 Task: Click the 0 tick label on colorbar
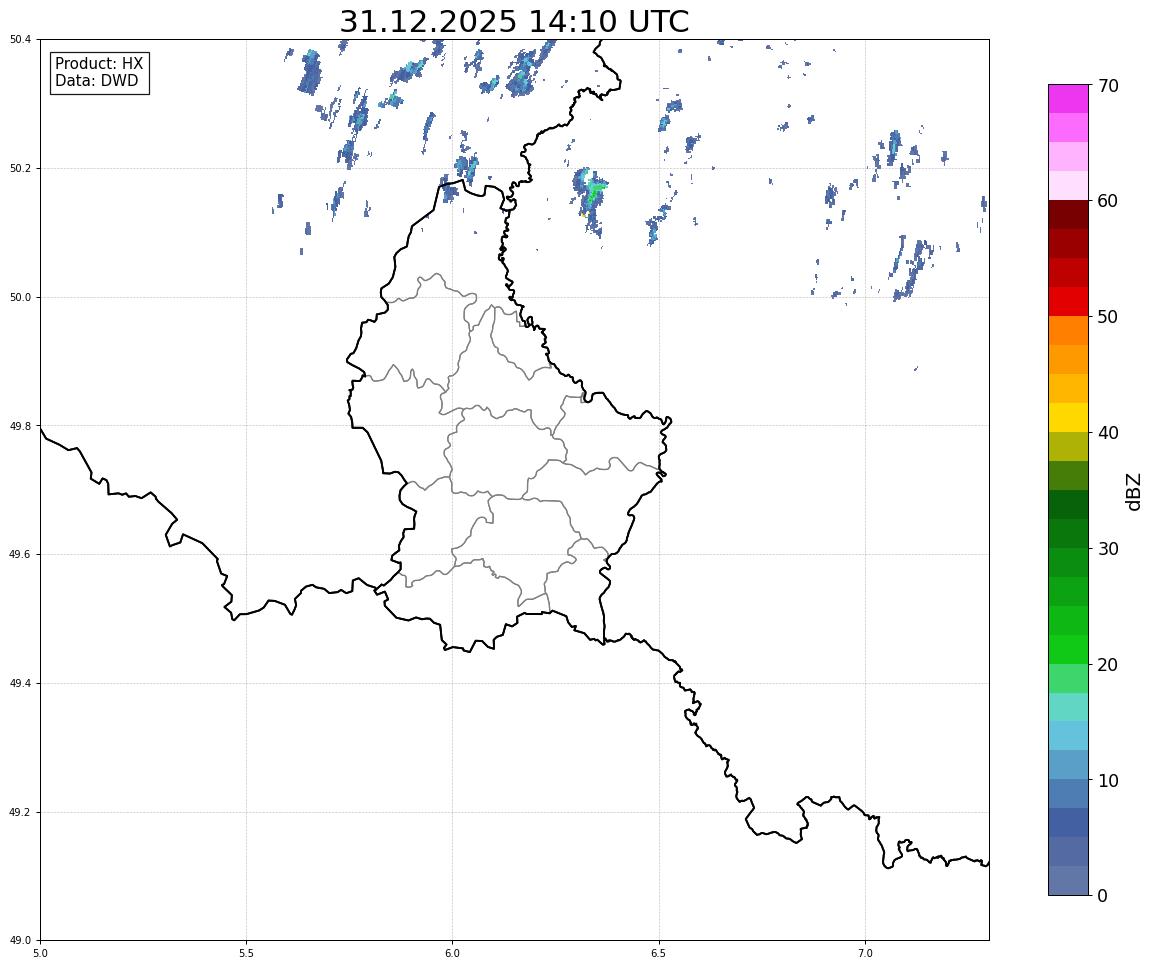tap(1103, 896)
